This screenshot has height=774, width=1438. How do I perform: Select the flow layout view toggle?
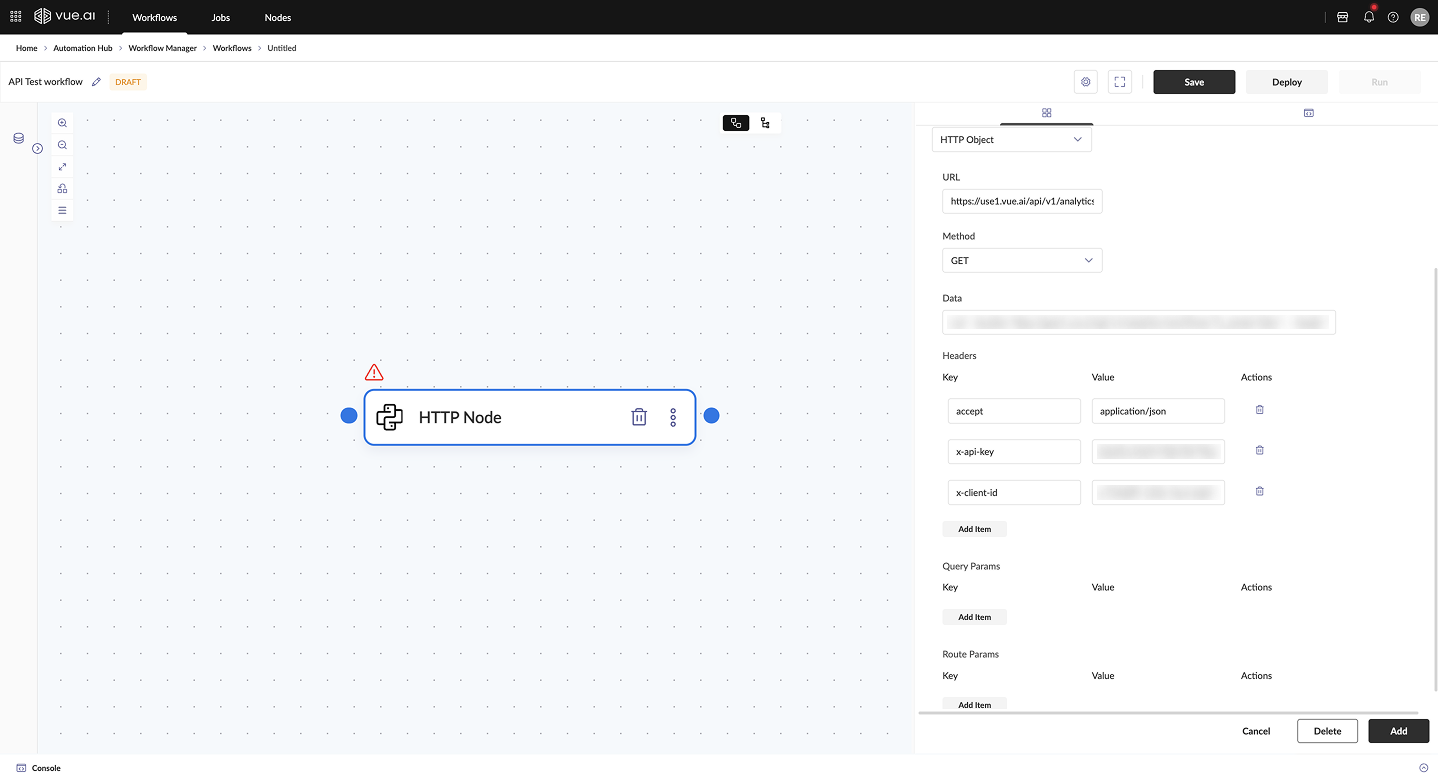tap(736, 123)
